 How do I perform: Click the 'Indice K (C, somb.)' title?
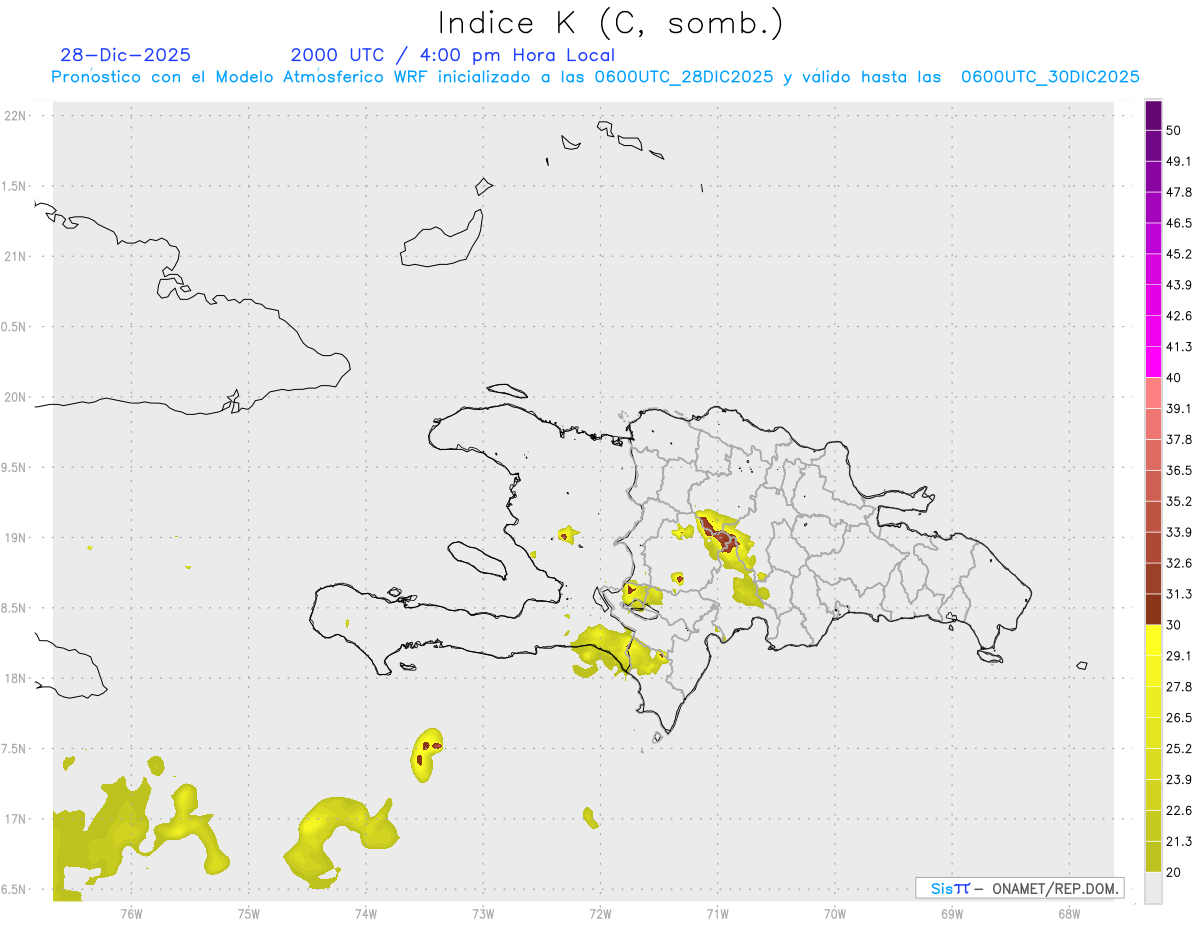coord(611,23)
